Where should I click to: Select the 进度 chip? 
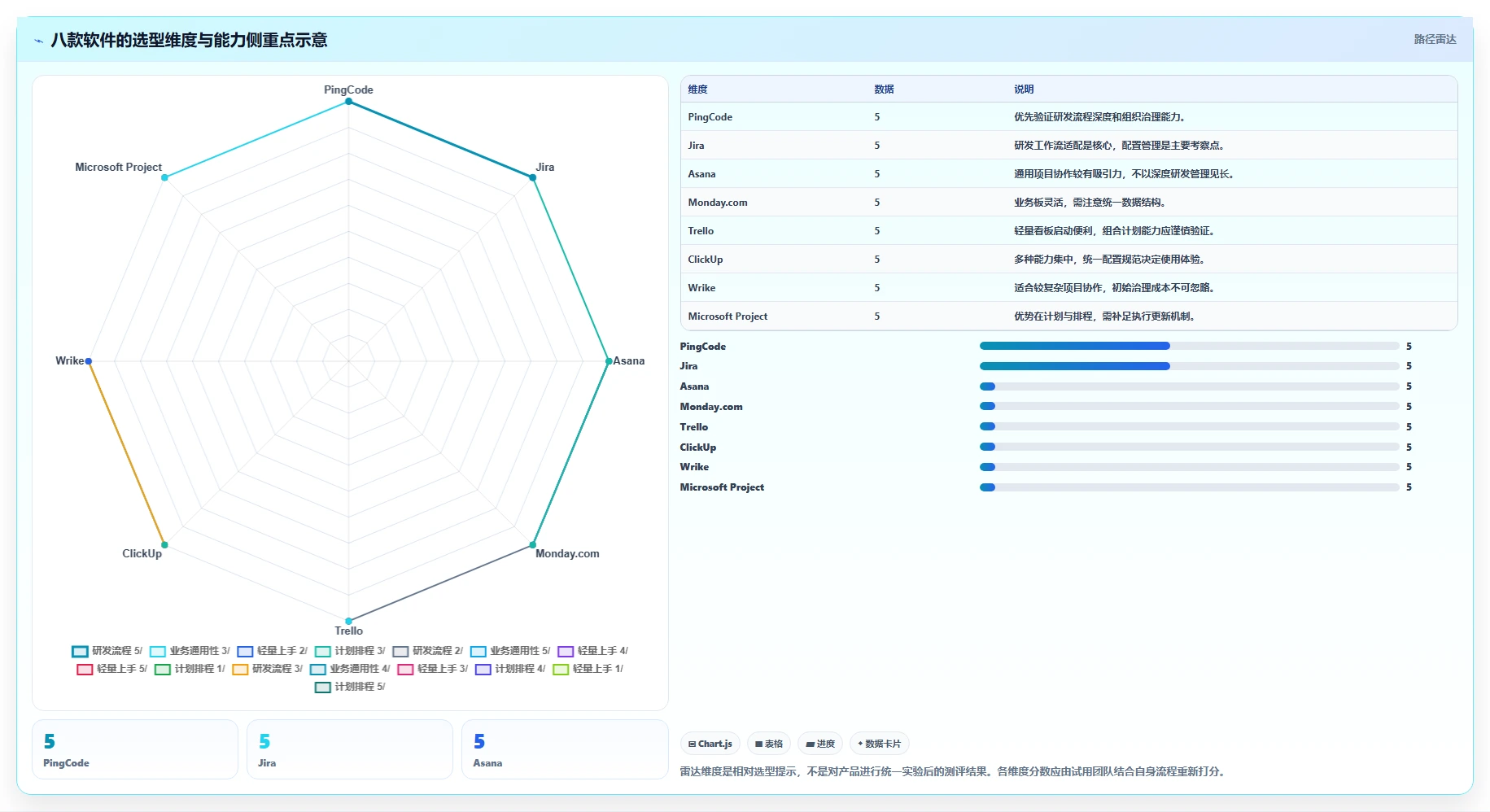(820, 744)
